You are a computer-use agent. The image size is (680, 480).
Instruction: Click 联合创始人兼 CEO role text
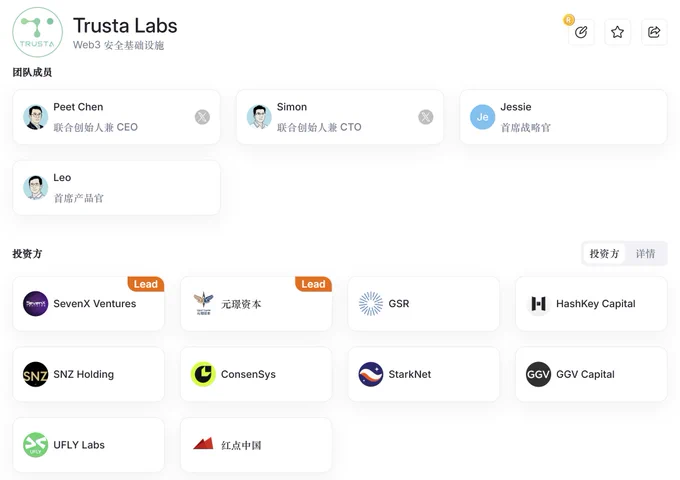pyautogui.click(x=95, y=127)
